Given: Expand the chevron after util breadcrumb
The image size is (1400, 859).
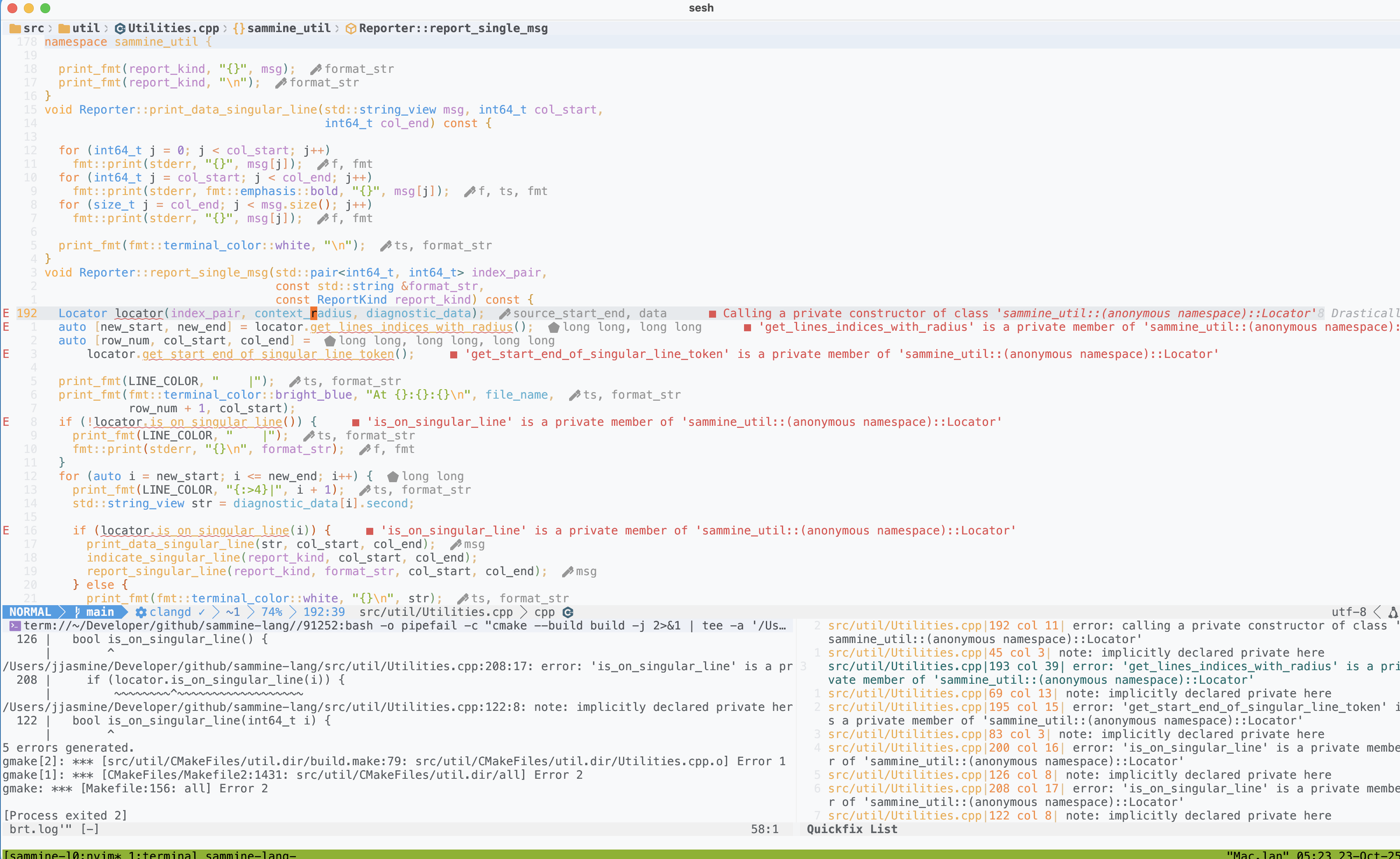Looking at the screenshot, I should [106, 28].
